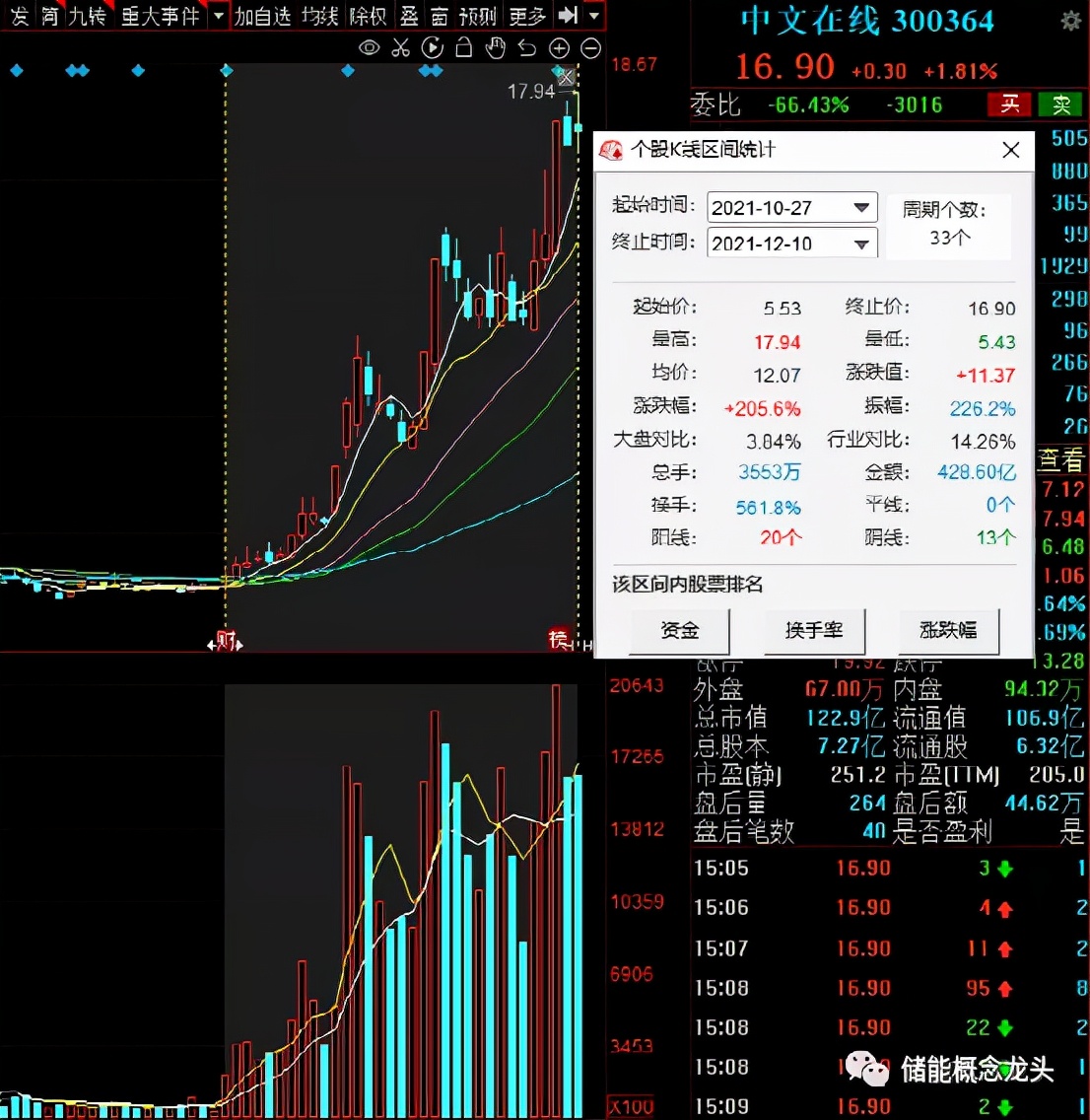This screenshot has height=1120, width=1090.
Task: Select 预测 from the top toolbar
Action: 480,16
